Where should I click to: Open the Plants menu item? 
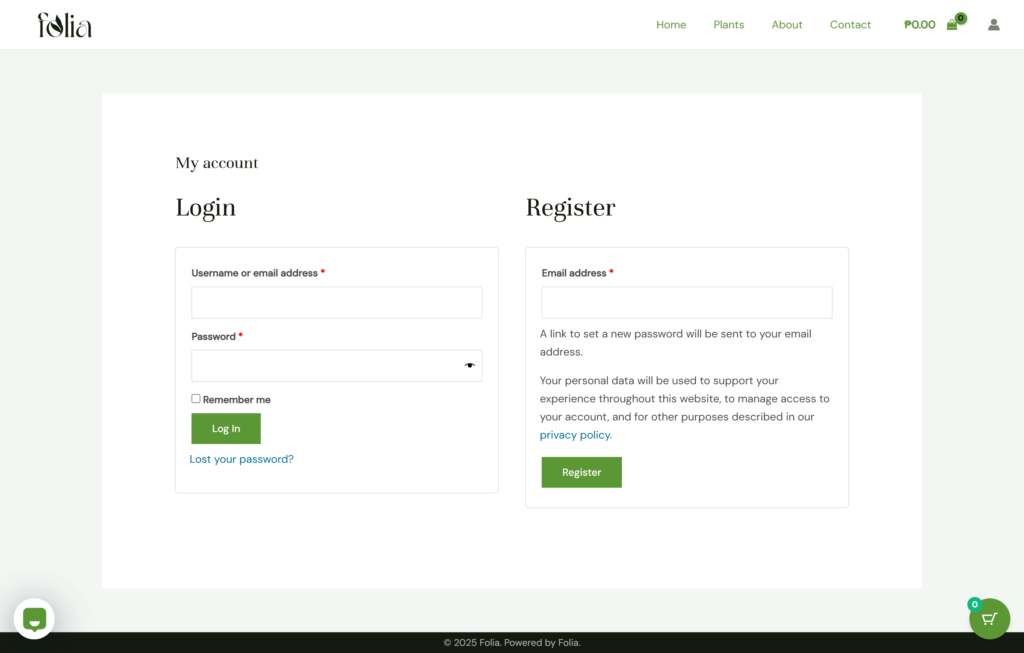coord(728,25)
